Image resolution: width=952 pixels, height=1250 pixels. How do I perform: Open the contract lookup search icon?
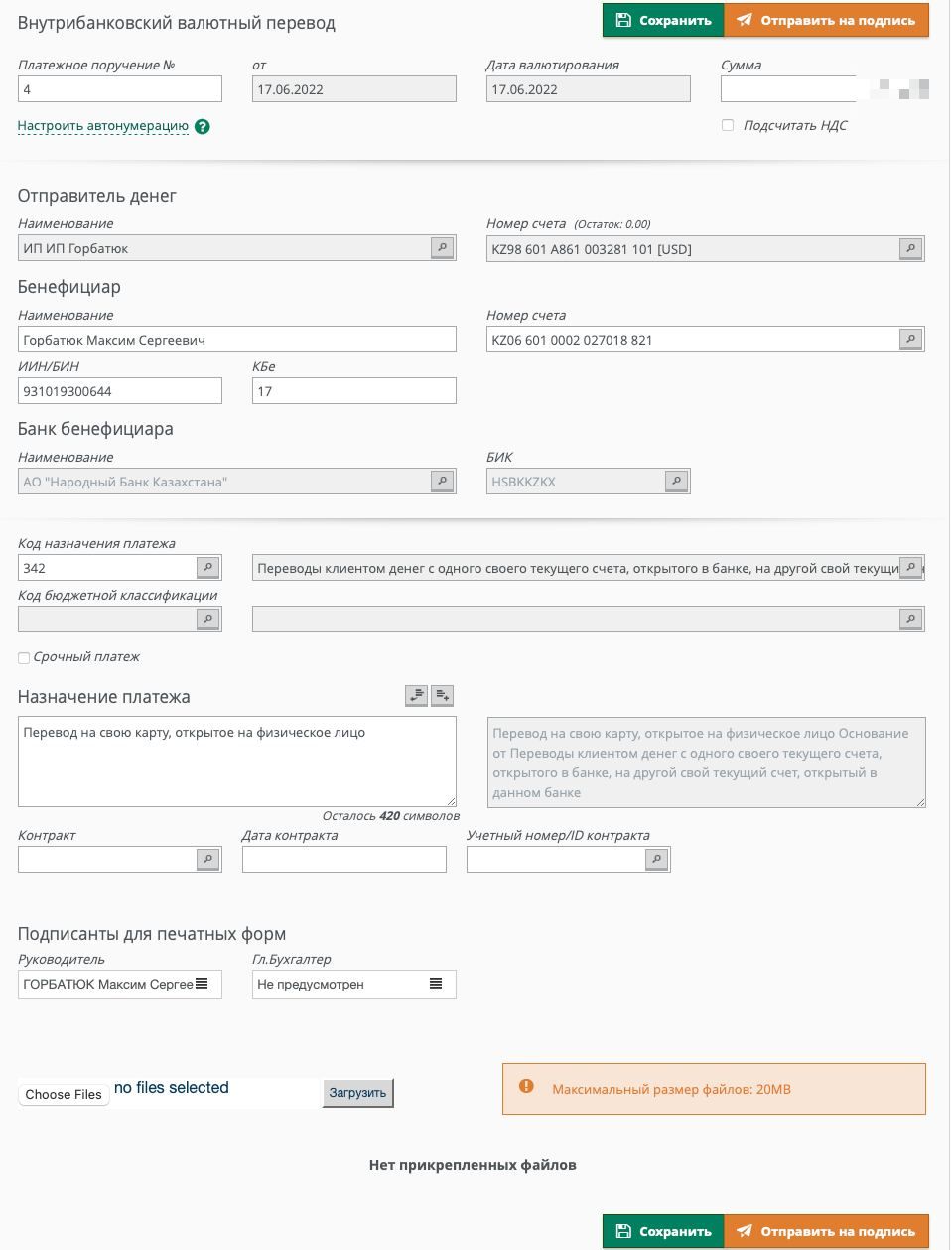207,860
